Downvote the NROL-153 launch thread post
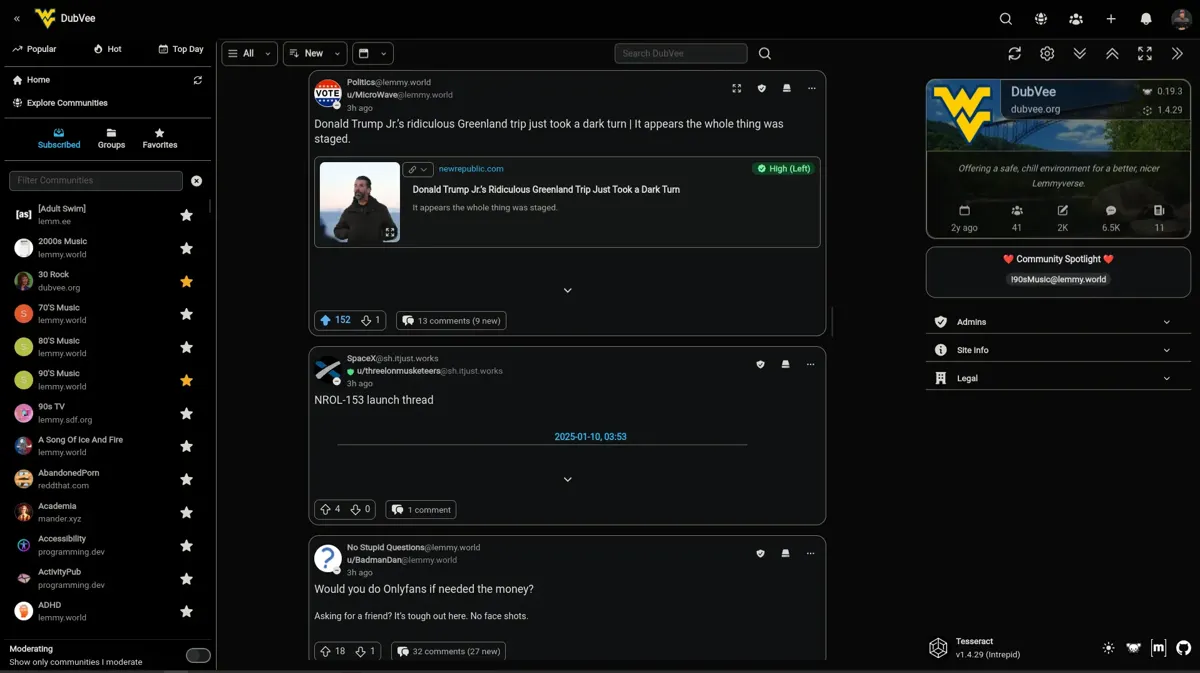This screenshot has width=1200, height=673. coord(355,509)
